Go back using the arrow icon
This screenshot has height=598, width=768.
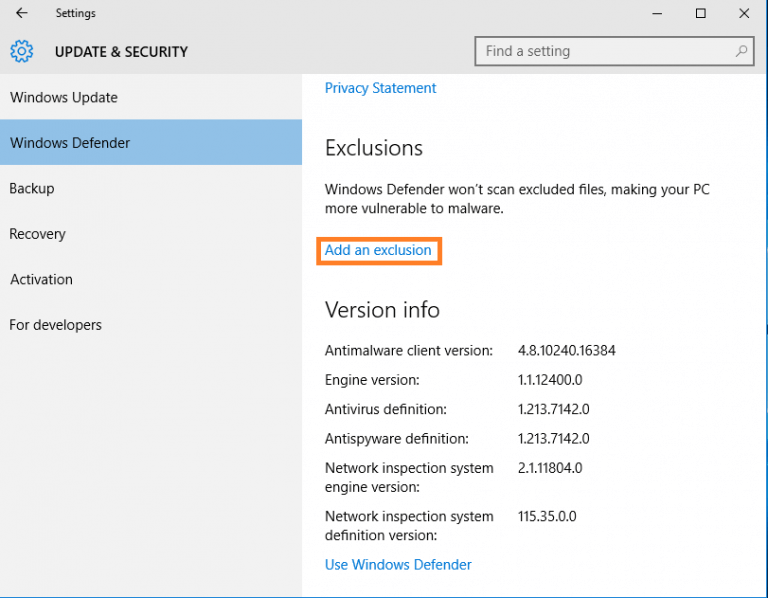[22, 13]
